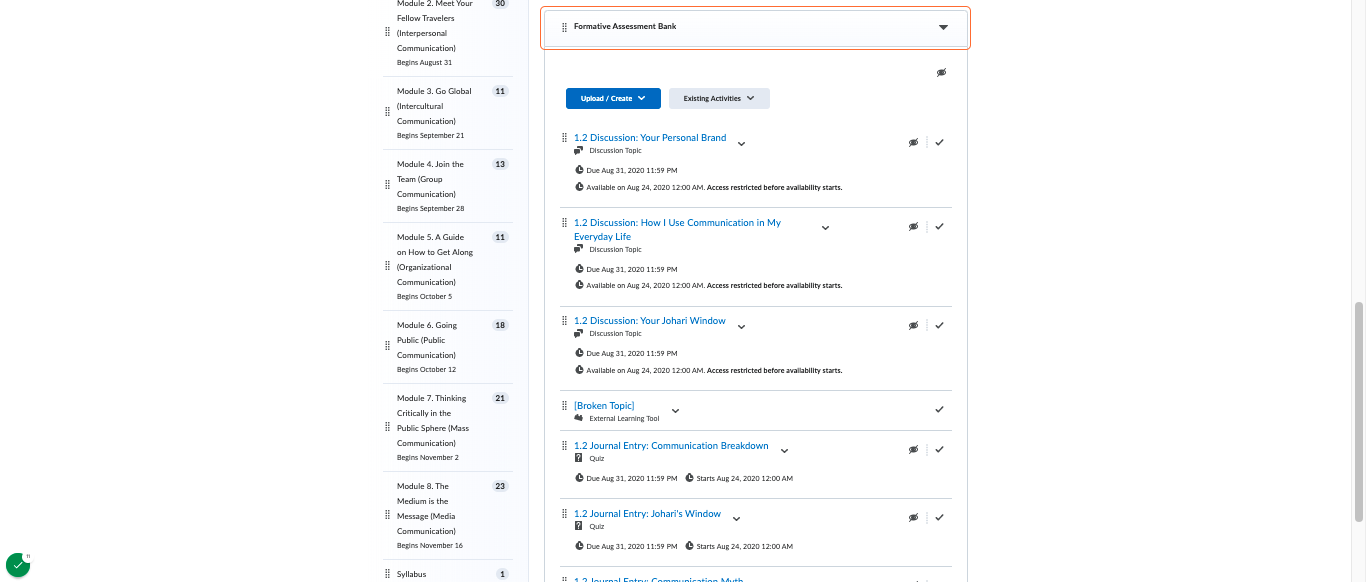Toggle module visibility eye icon above Upload button

tap(941, 73)
